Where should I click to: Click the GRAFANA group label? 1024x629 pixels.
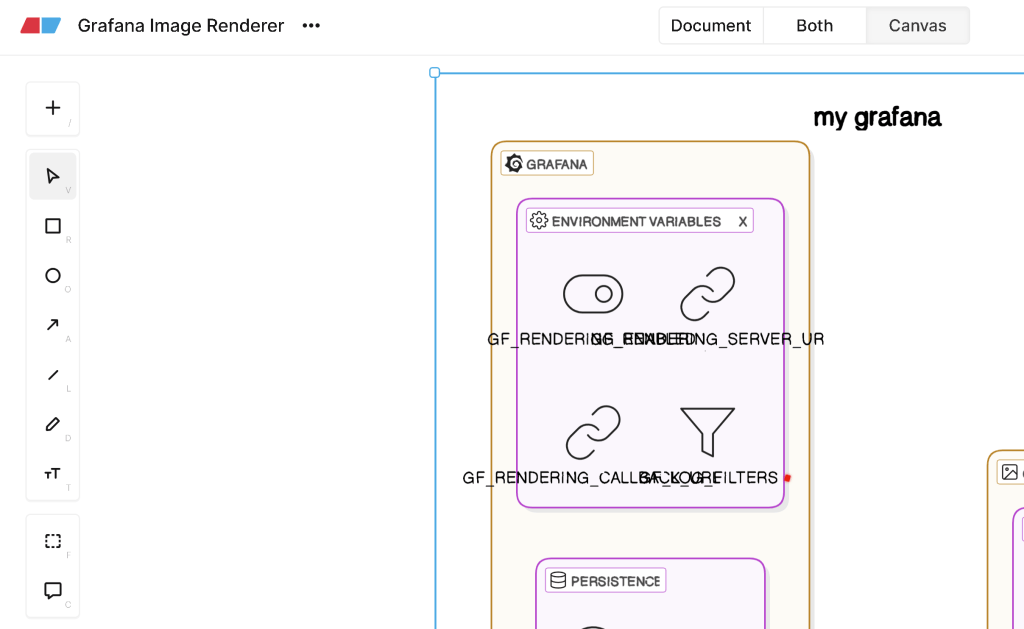pos(547,163)
